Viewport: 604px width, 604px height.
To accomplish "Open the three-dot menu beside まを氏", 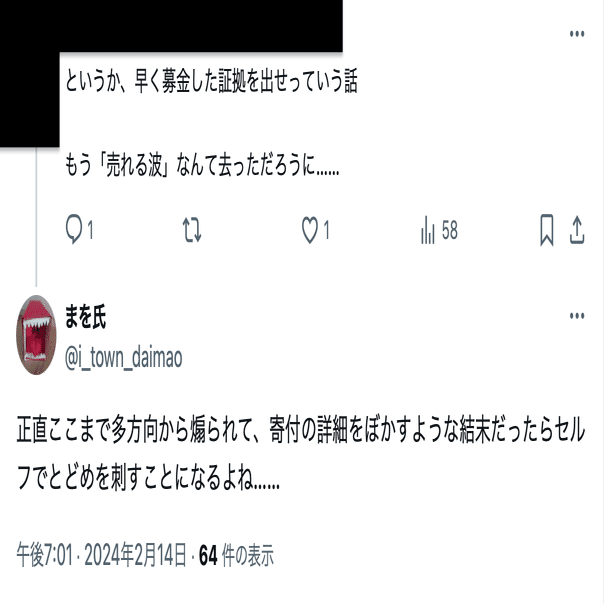I will pos(577,316).
